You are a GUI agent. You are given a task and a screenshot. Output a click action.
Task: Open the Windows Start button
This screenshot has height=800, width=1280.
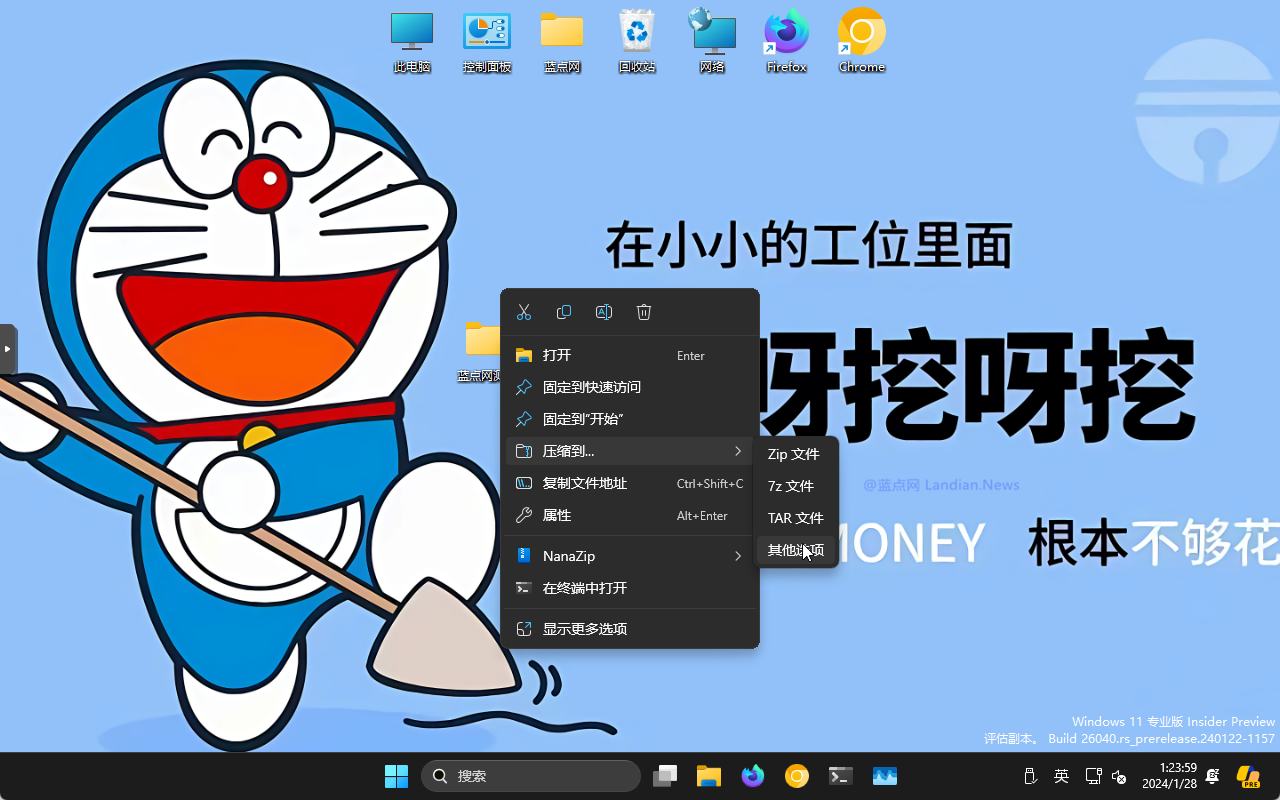click(x=396, y=776)
